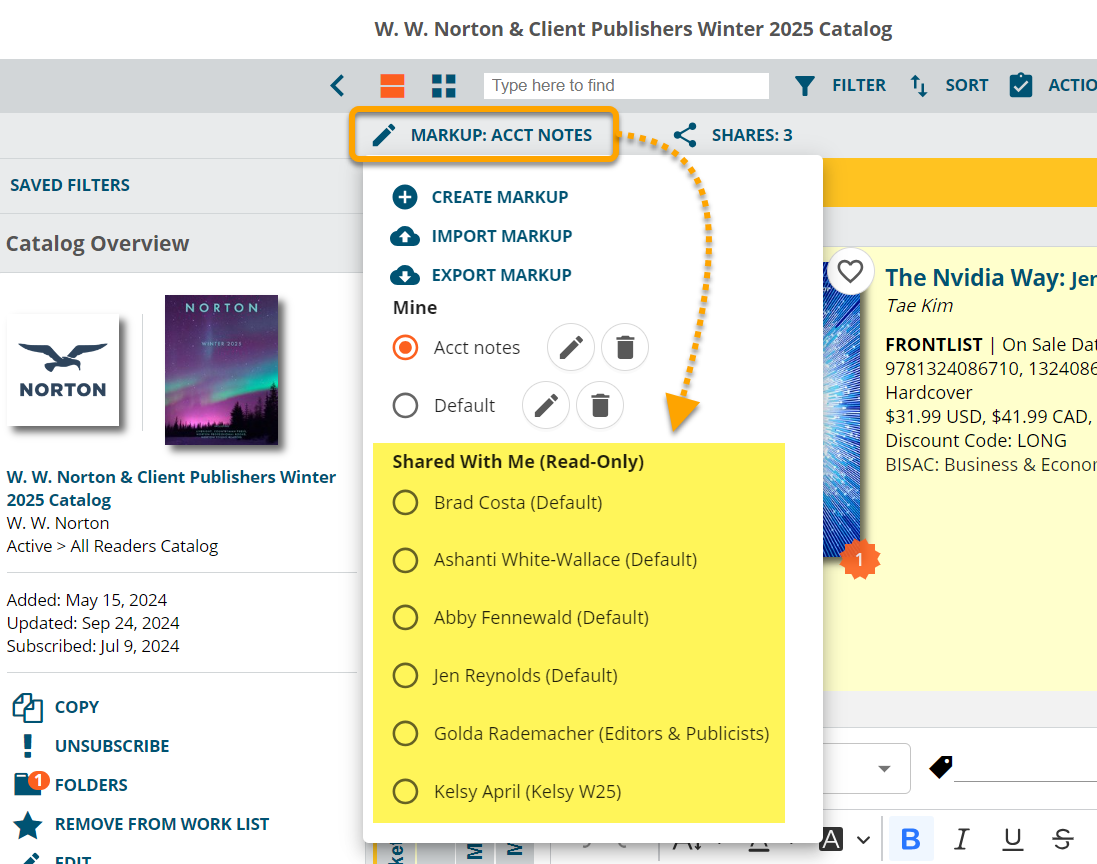Switch to the orange list view
The image size is (1097, 864).
pyautogui.click(x=392, y=85)
